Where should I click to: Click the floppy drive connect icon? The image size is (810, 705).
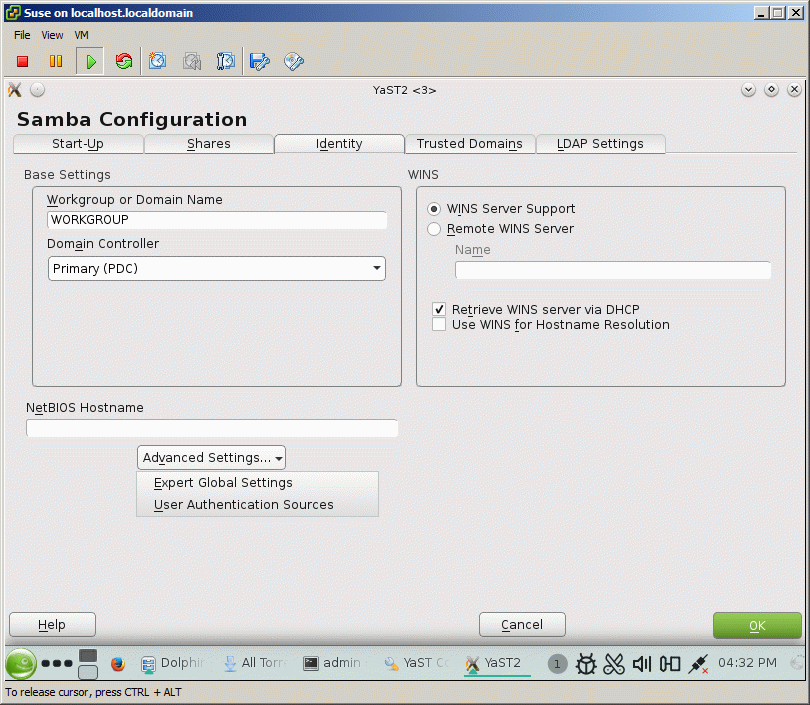coord(259,61)
